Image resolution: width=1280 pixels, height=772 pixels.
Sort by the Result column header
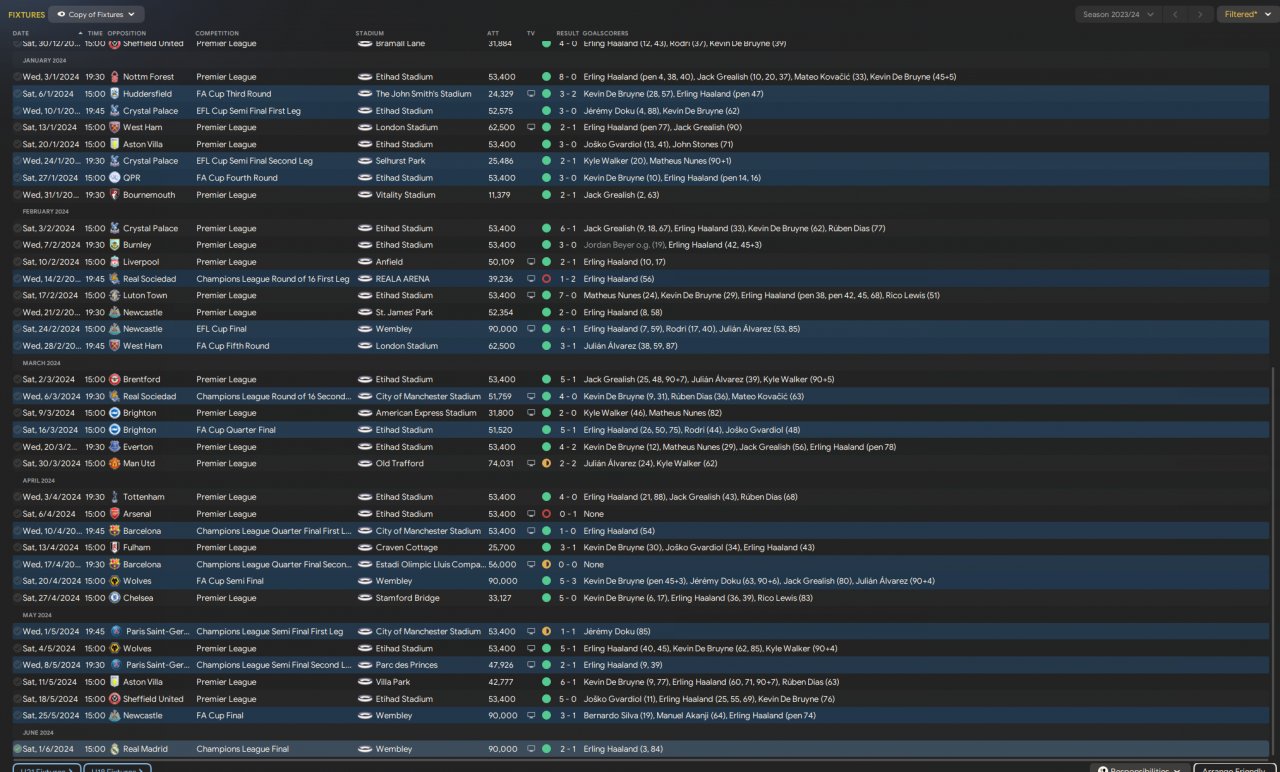[567, 33]
